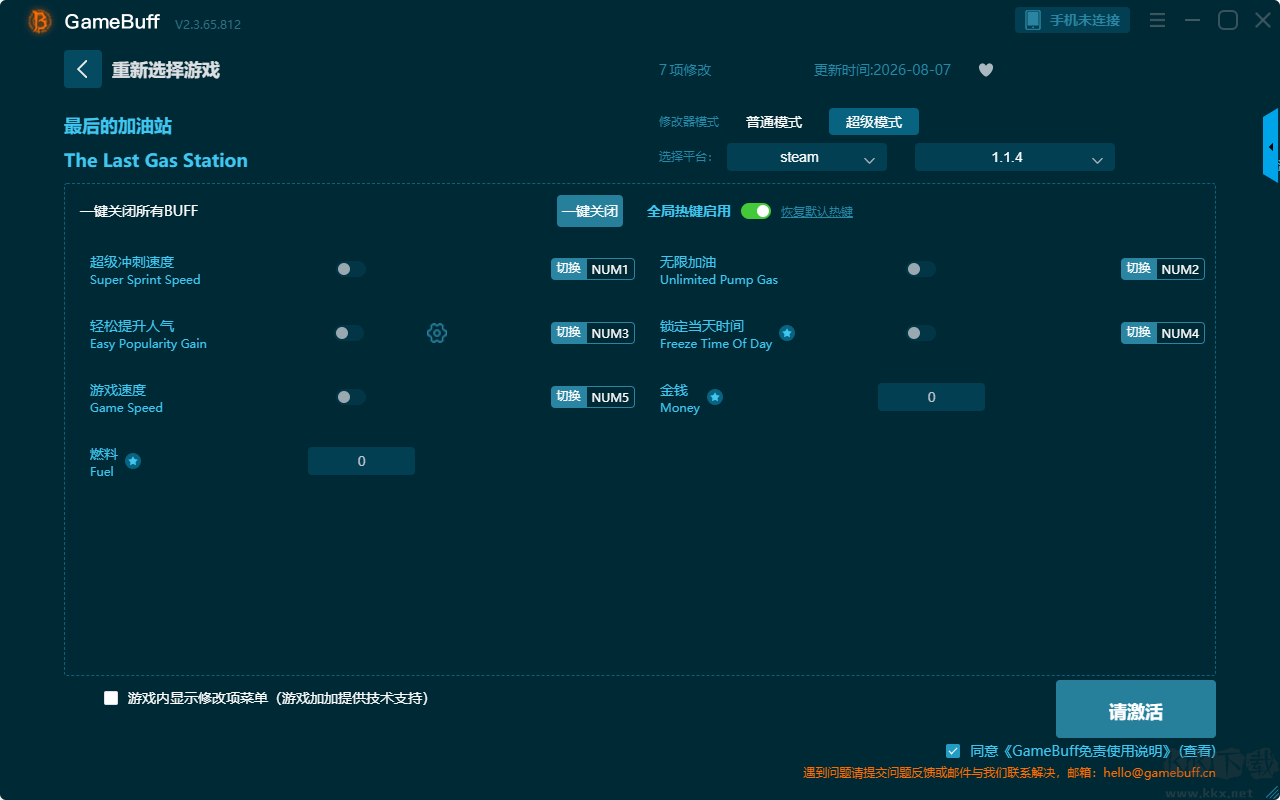Click the phone not connected button
The image size is (1280, 800).
(x=1073, y=20)
